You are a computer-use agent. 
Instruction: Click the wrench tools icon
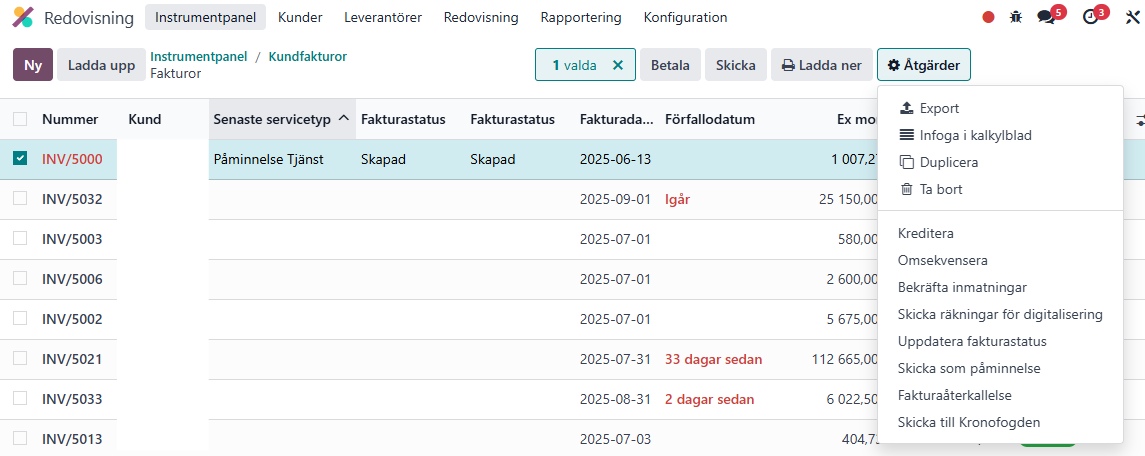(x=1133, y=17)
